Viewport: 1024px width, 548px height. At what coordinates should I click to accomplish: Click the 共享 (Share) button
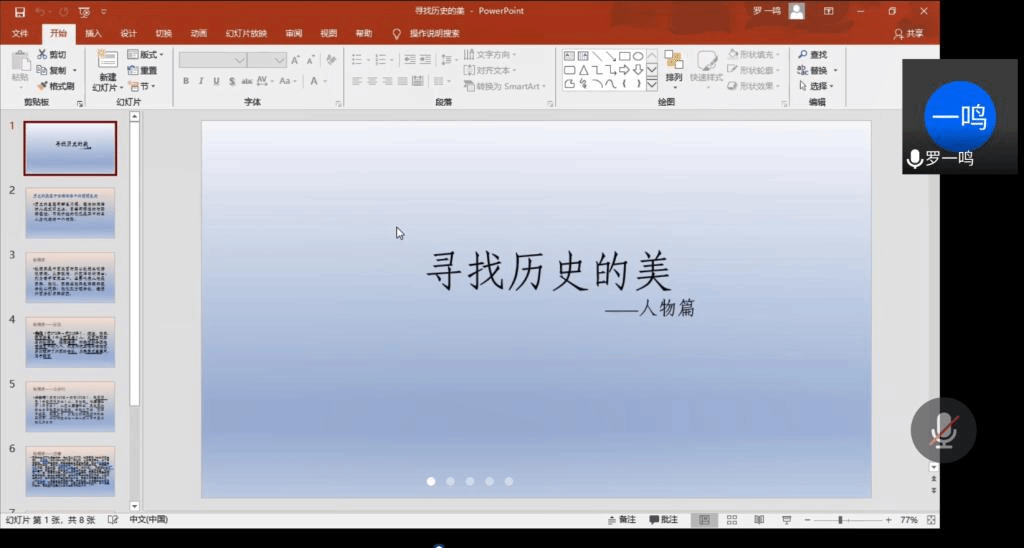[908, 33]
